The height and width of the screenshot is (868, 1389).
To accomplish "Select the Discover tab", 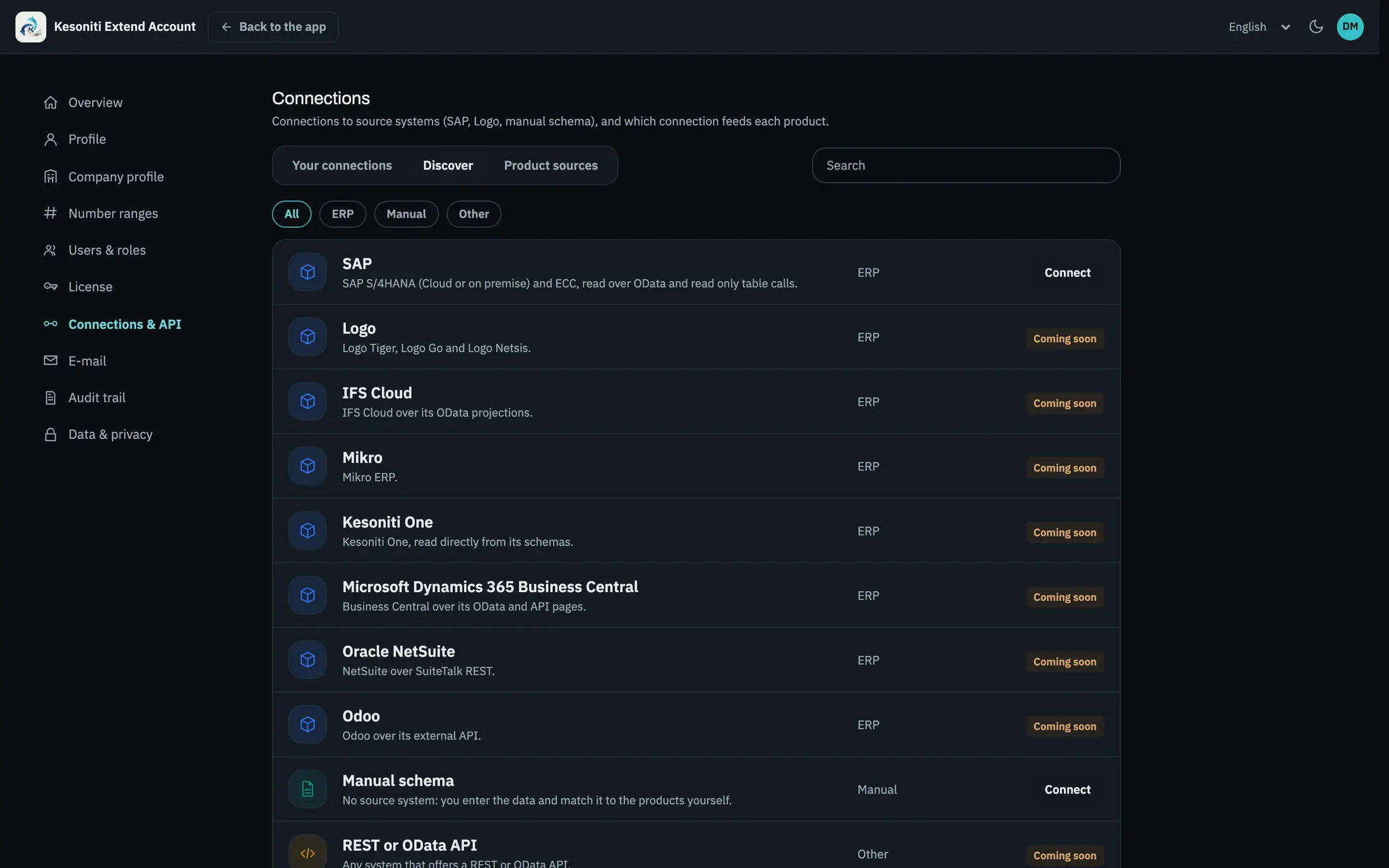I will pos(448,165).
